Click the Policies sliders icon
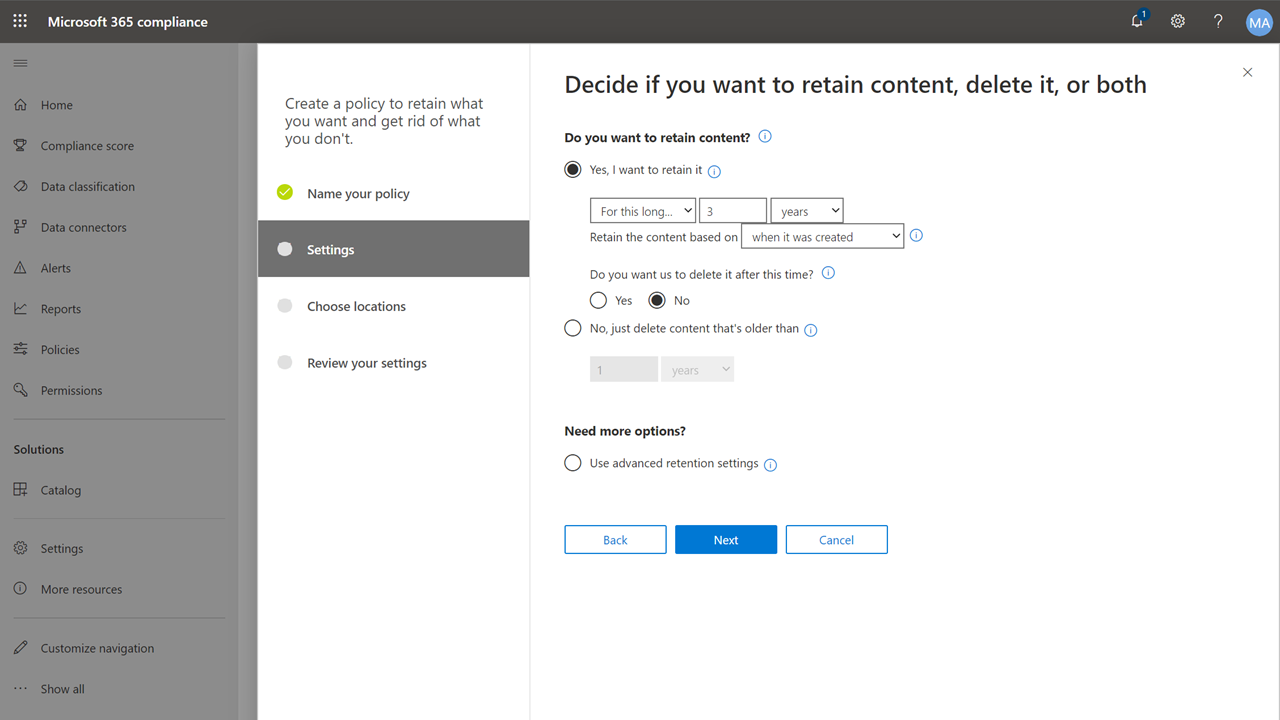 click(20, 350)
